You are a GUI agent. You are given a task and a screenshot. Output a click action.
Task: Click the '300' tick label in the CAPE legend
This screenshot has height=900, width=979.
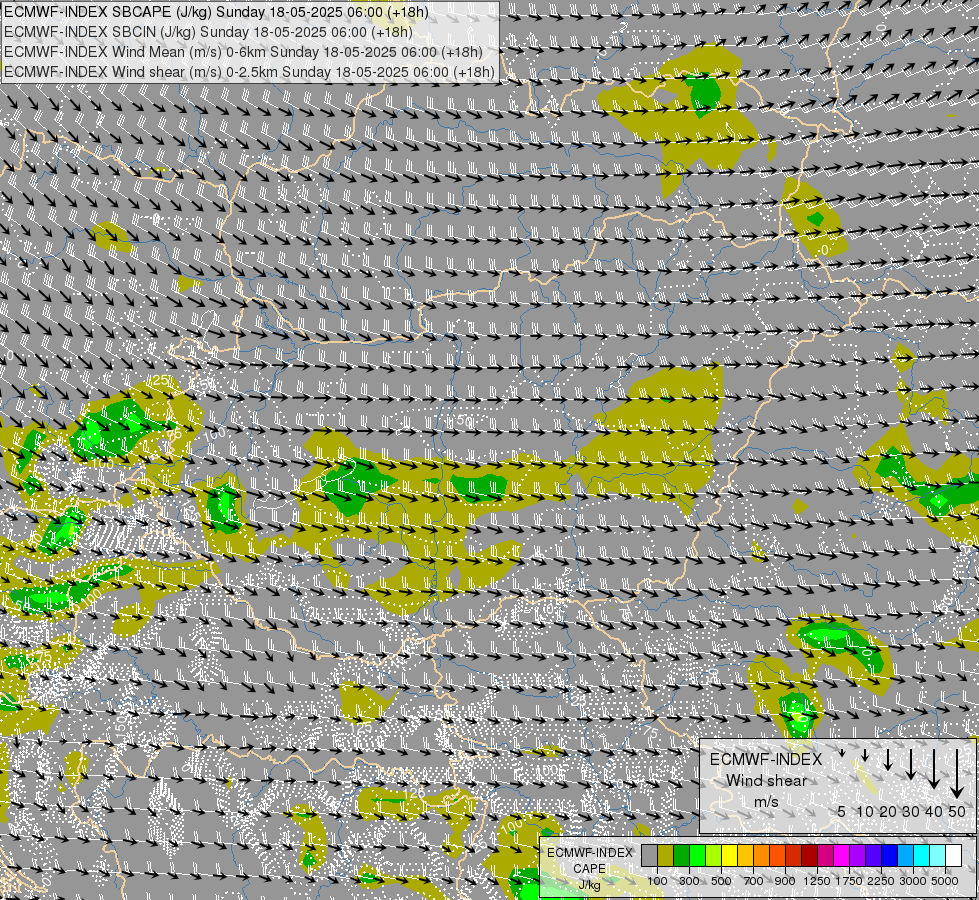pyautogui.click(x=689, y=881)
